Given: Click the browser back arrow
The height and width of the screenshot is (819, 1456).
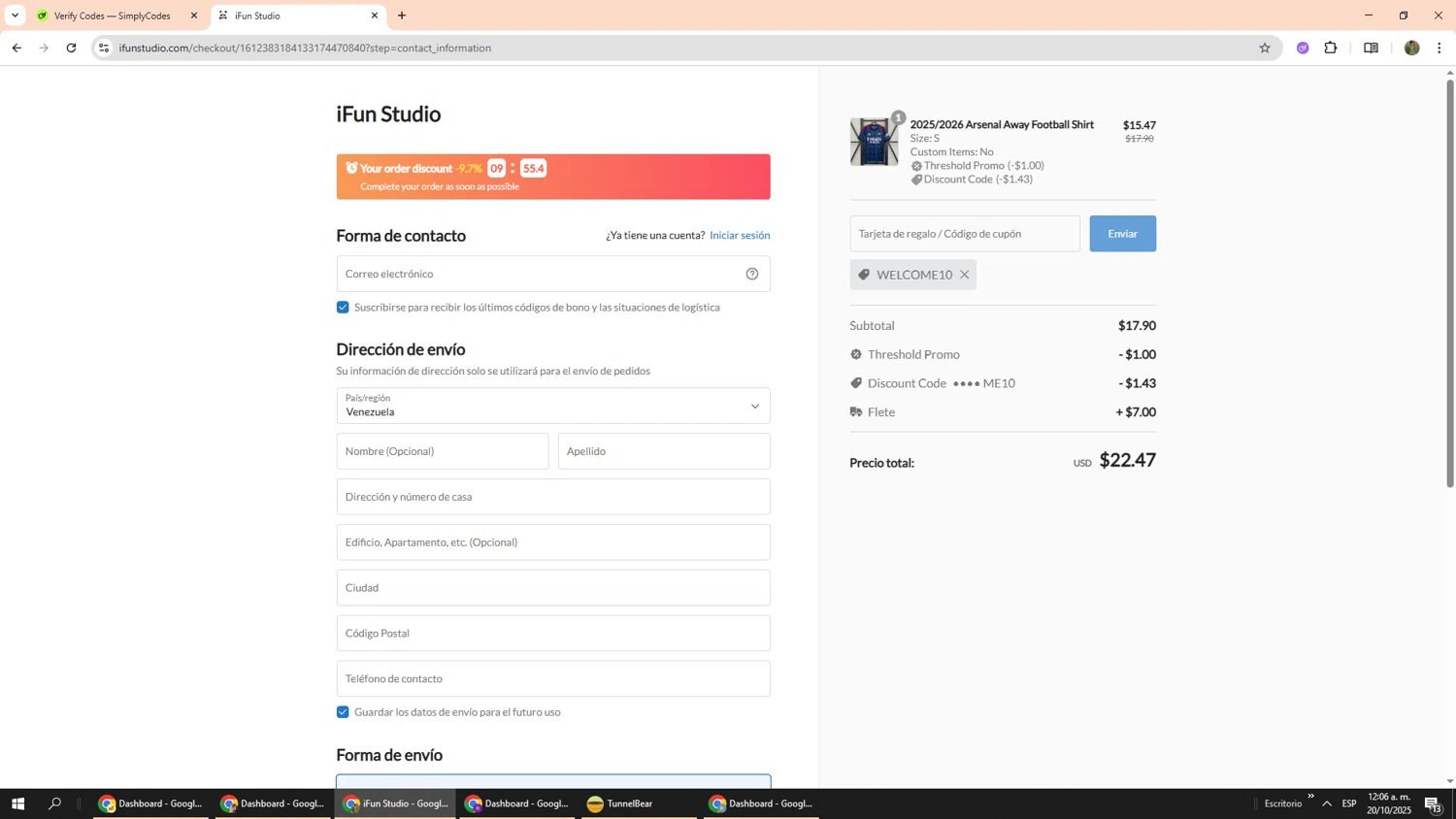Looking at the screenshot, I should coord(17,48).
